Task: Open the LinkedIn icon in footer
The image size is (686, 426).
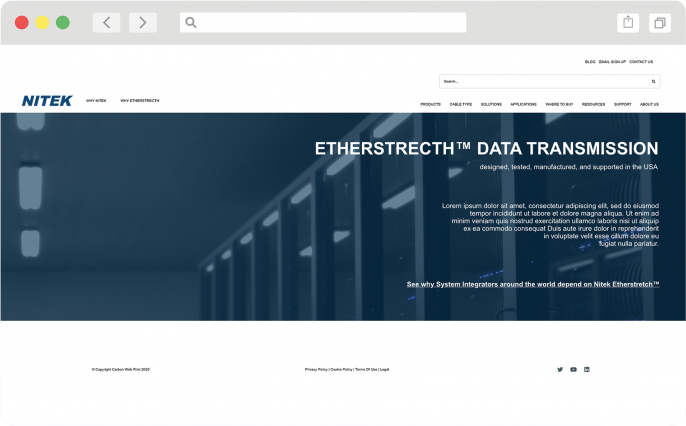Action: pyautogui.click(x=587, y=370)
